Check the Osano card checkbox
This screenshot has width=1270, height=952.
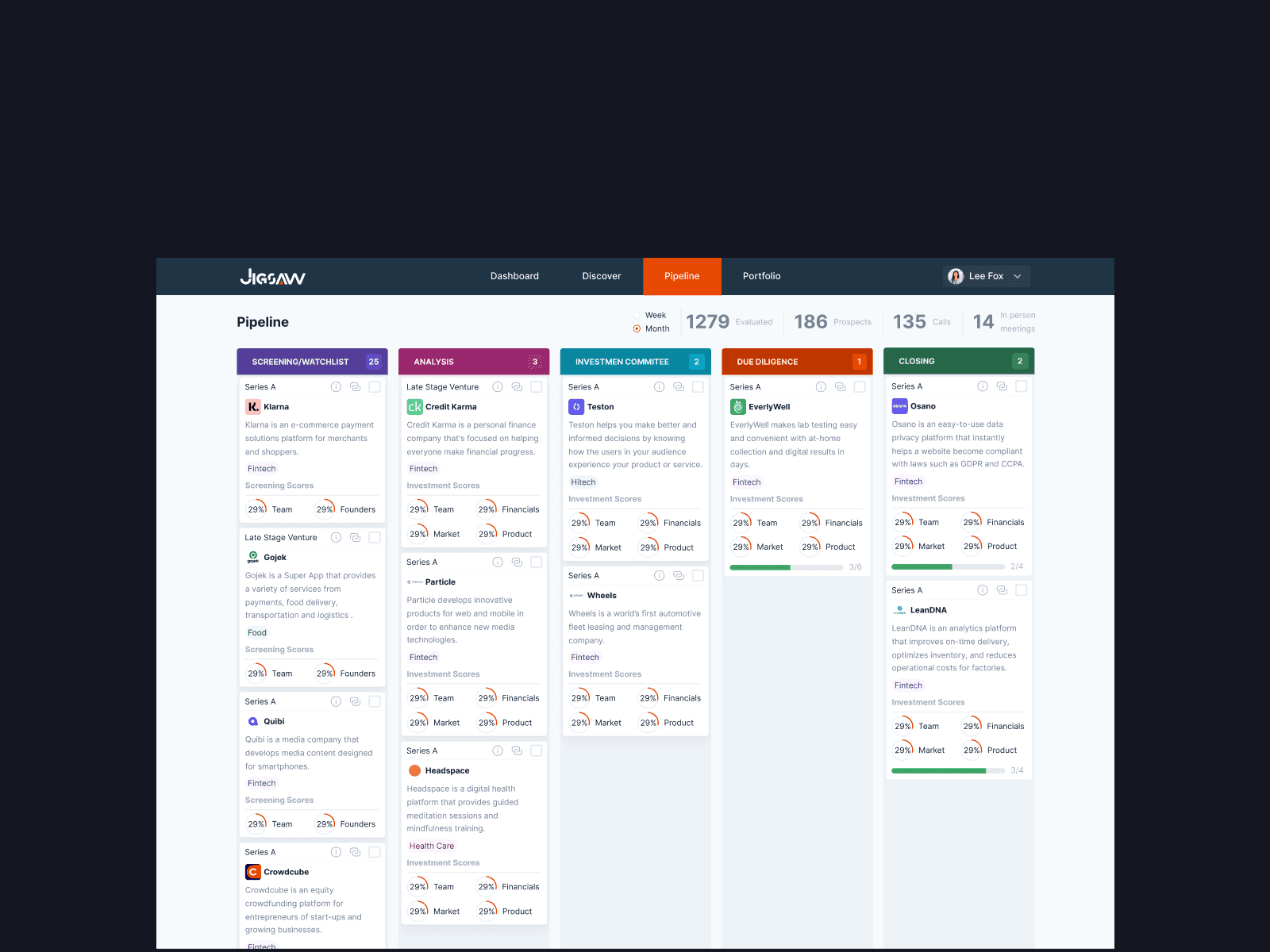tap(1022, 386)
